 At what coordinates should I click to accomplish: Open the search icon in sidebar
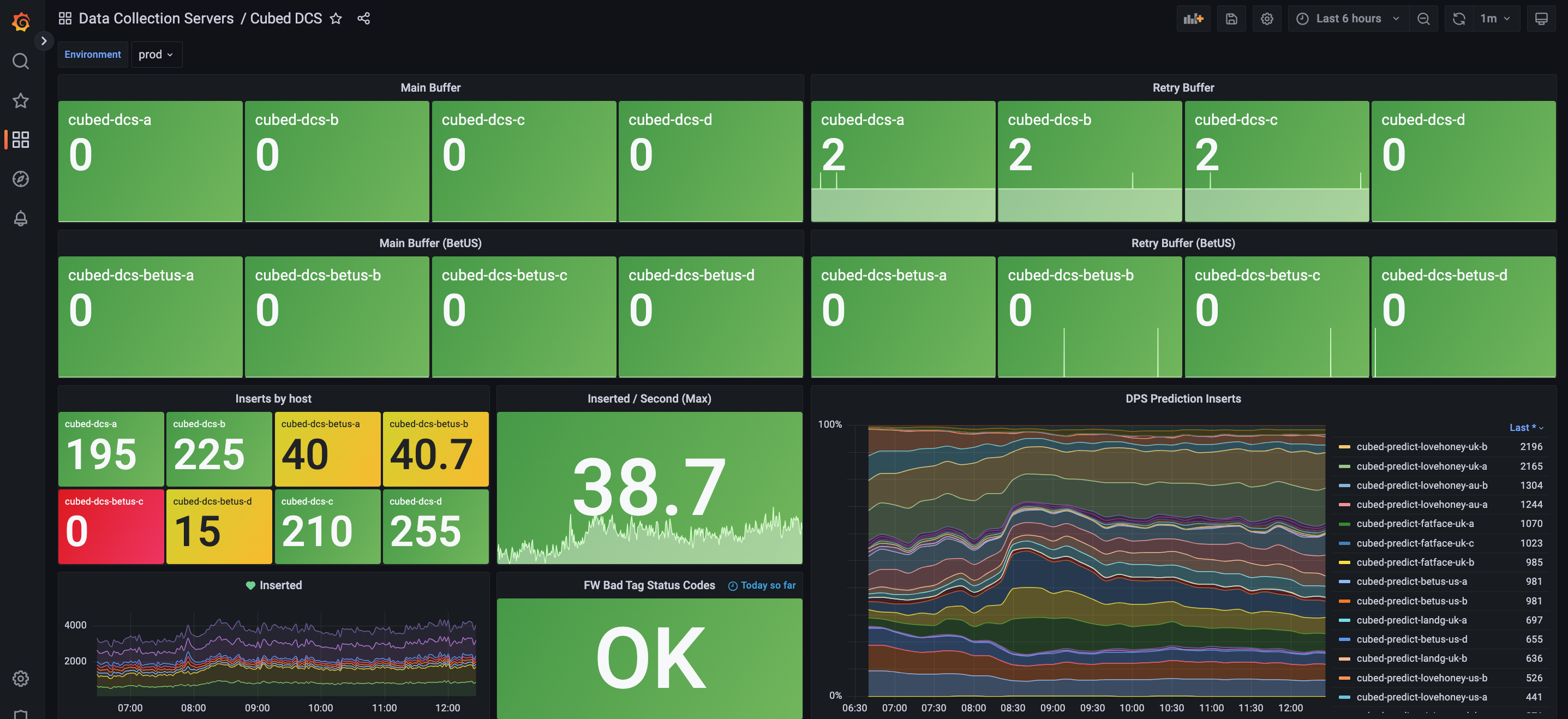pyautogui.click(x=21, y=61)
